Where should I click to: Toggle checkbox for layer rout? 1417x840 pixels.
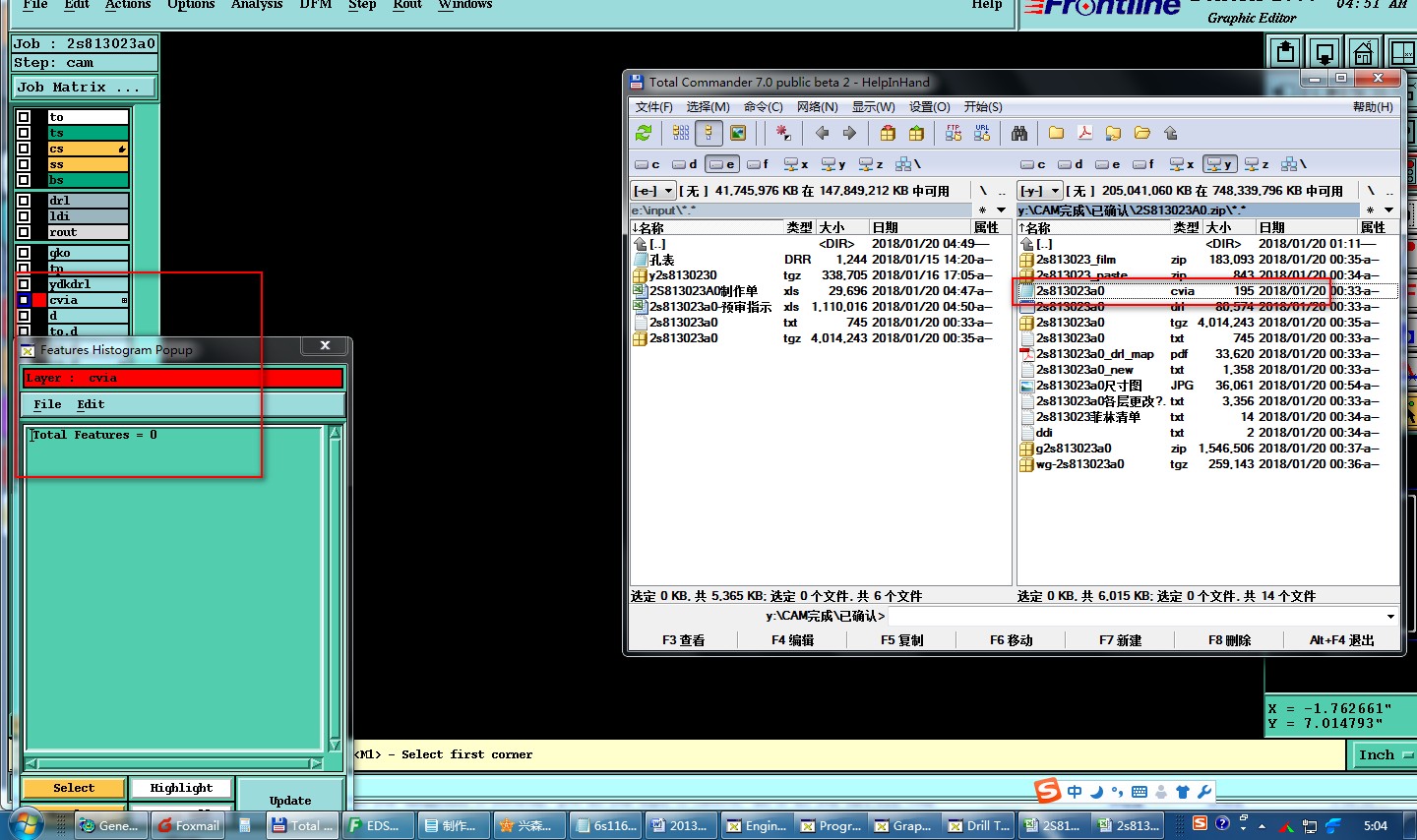[x=24, y=232]
